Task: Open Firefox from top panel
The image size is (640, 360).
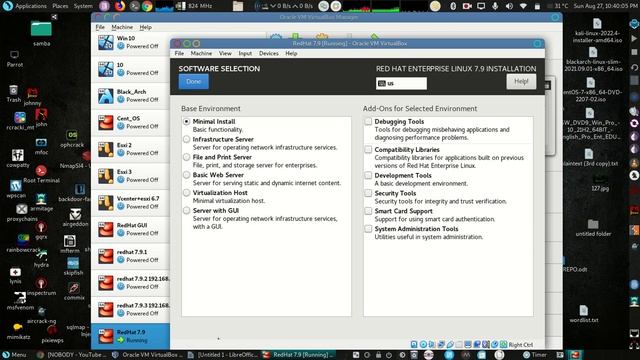Action: click(x=120, y=6)
